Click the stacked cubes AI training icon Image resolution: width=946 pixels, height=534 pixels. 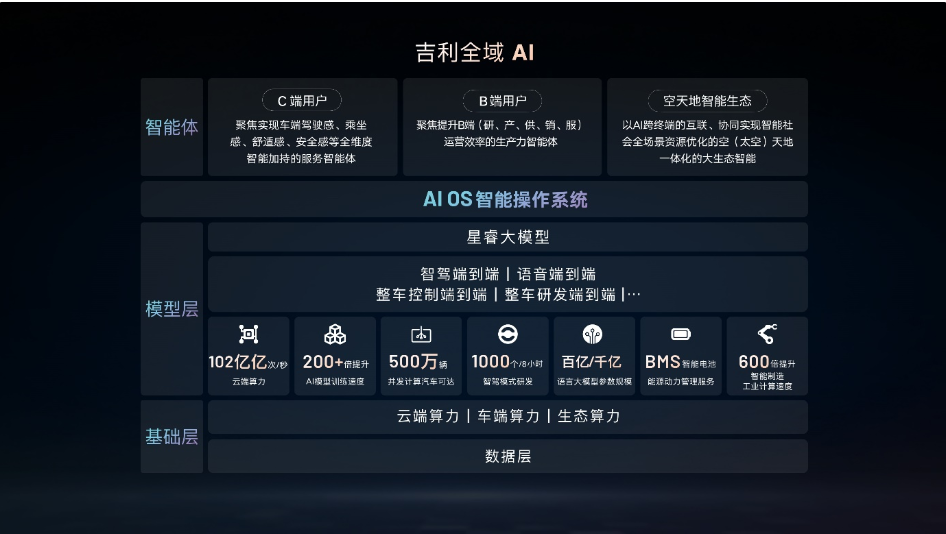[335, 334]
